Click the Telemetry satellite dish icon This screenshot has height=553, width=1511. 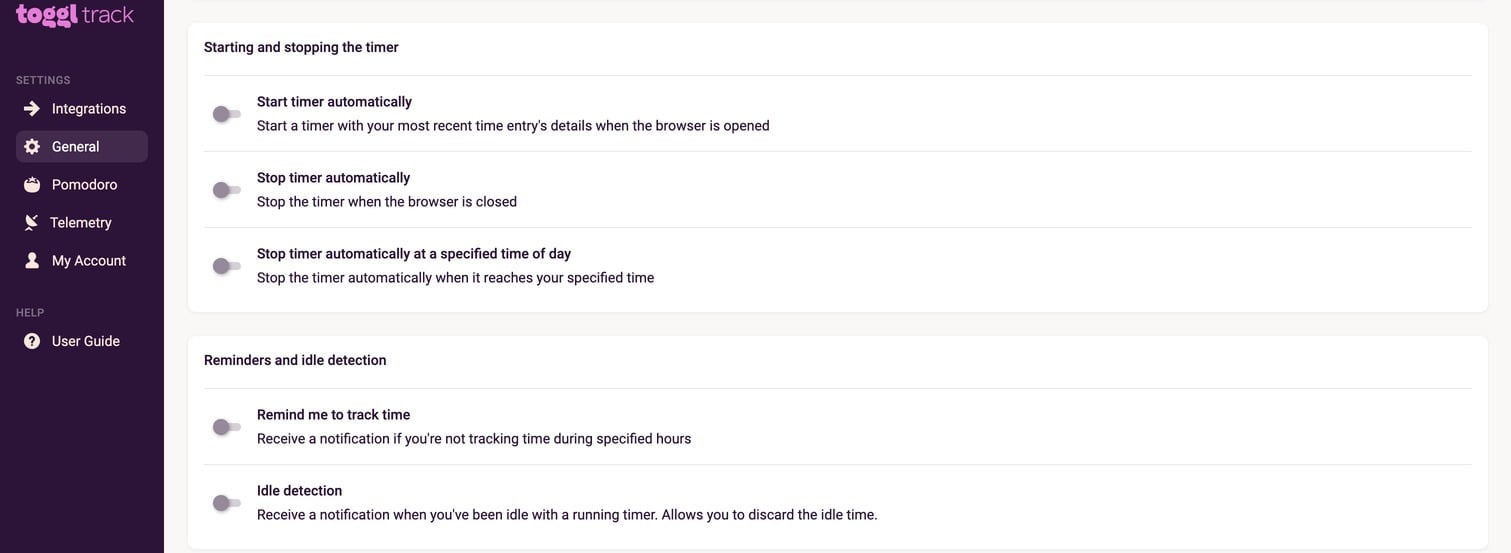32,223
